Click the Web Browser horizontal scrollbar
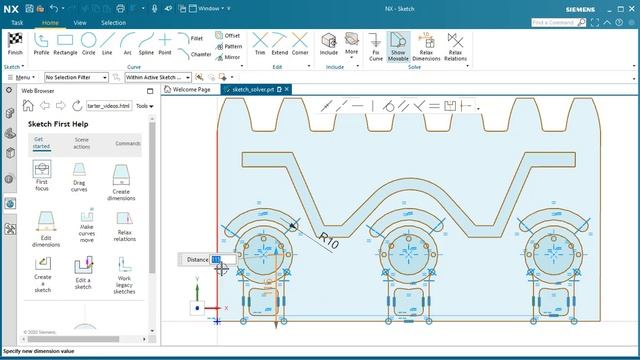Image resolution: width=640 pixels, height=360 pixels. pyautogui.click(x=73, y=339)
